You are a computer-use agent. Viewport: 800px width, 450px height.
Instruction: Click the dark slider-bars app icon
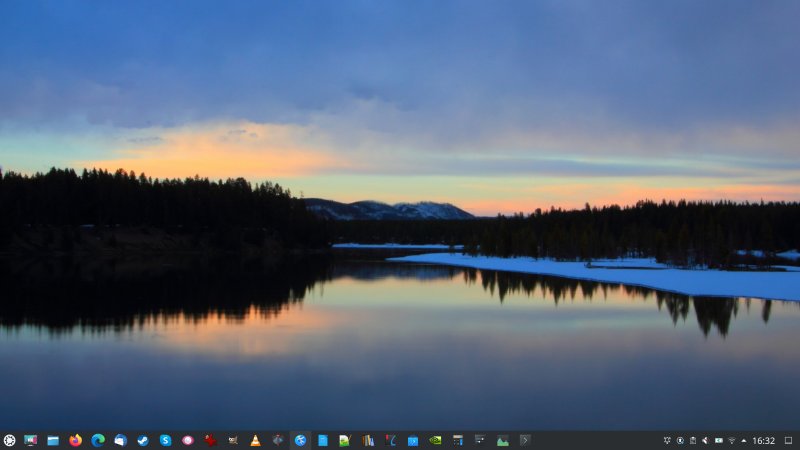click(x=480, y=439)
